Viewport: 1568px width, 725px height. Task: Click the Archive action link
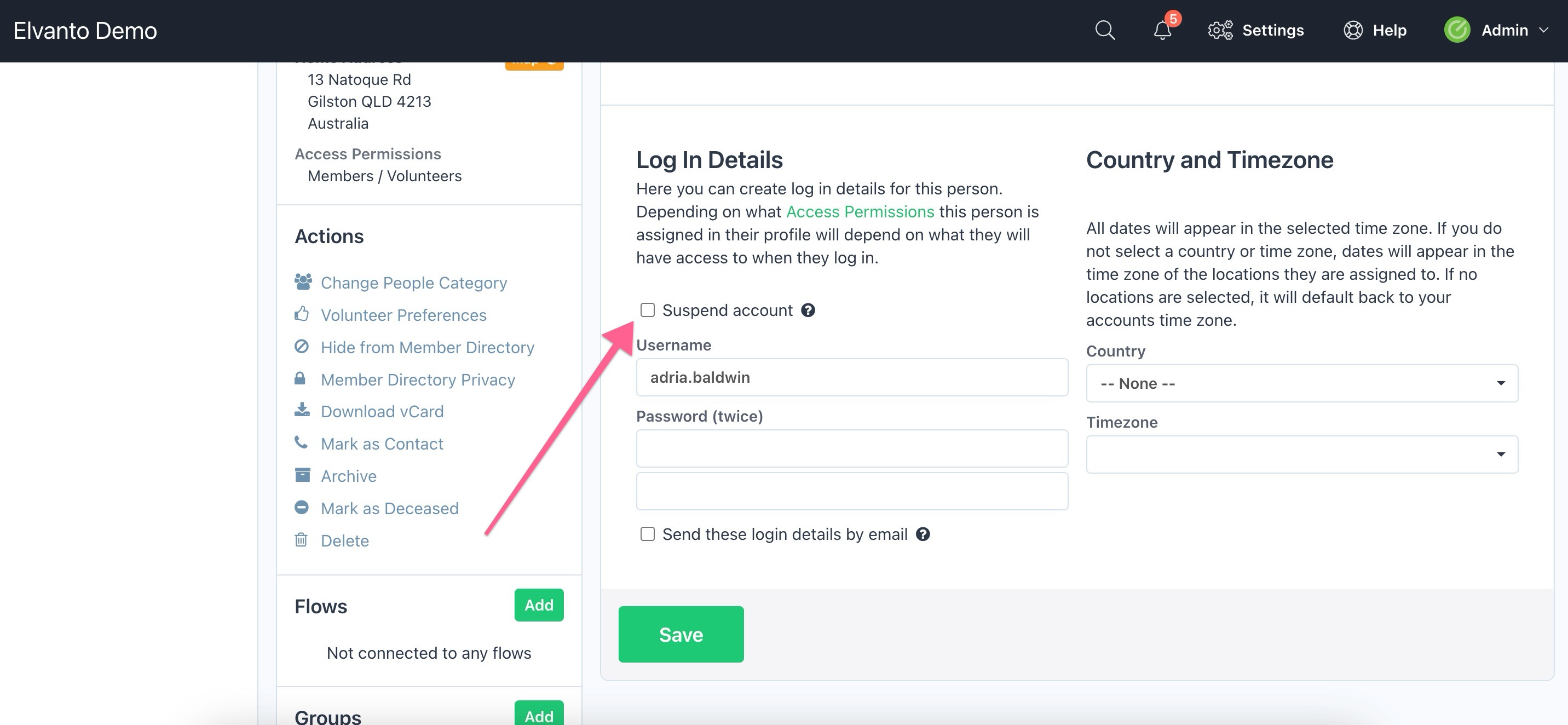348,476
